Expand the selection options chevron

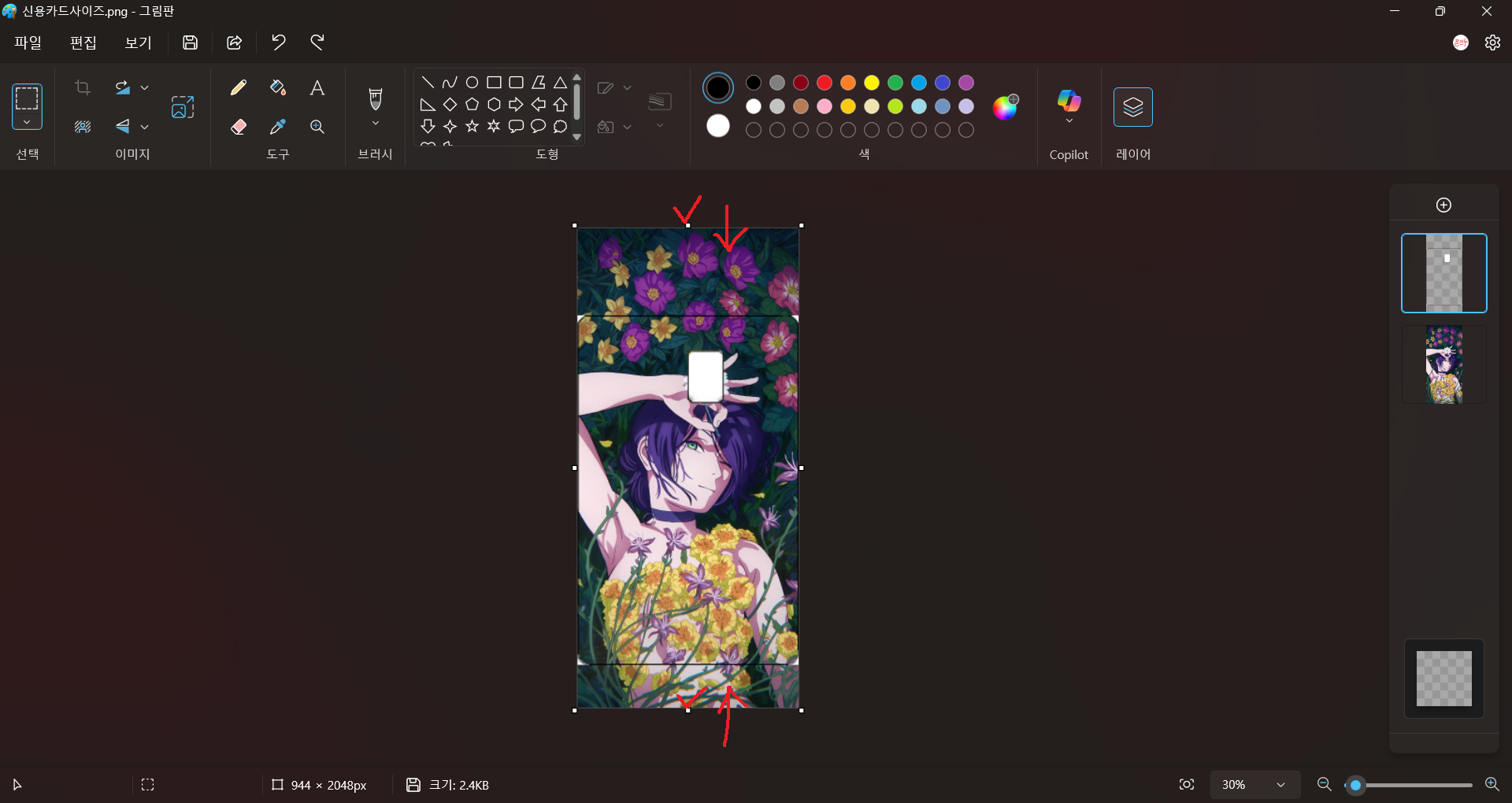point(27,122)
